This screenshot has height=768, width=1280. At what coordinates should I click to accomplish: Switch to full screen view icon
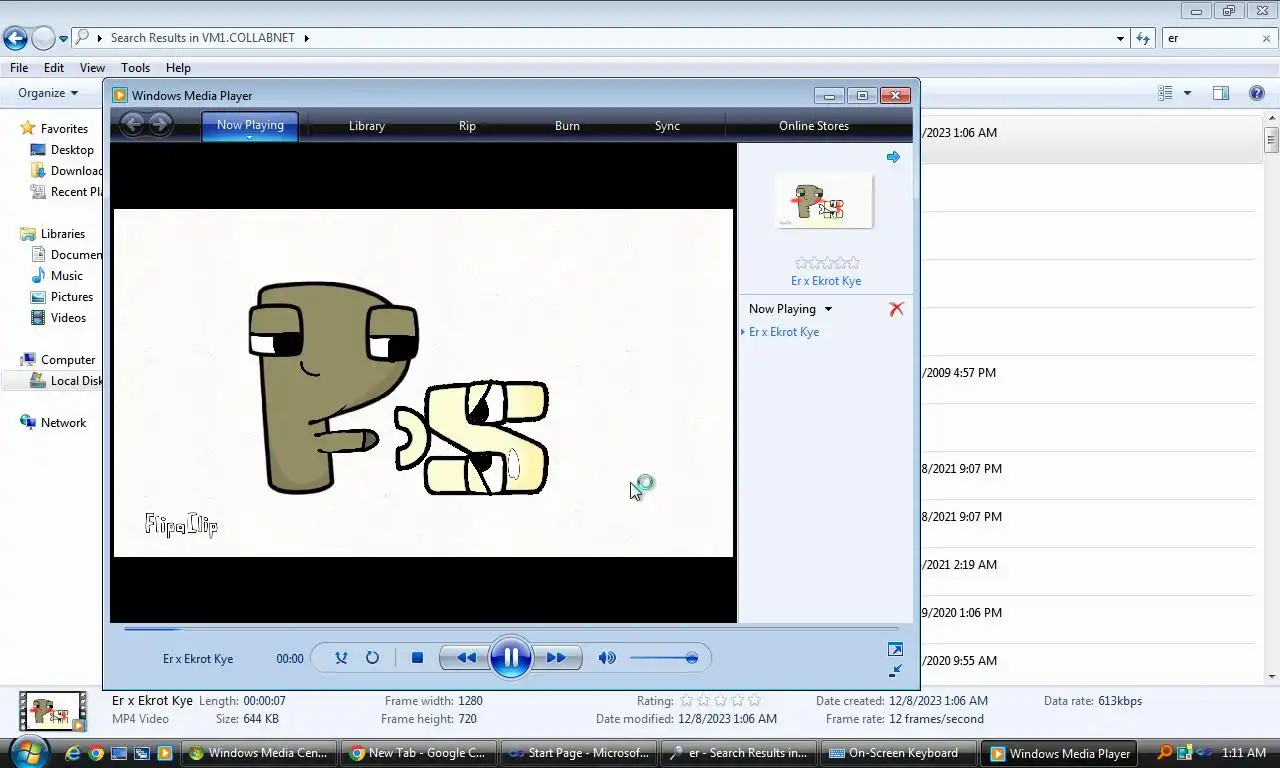(895, 649)
